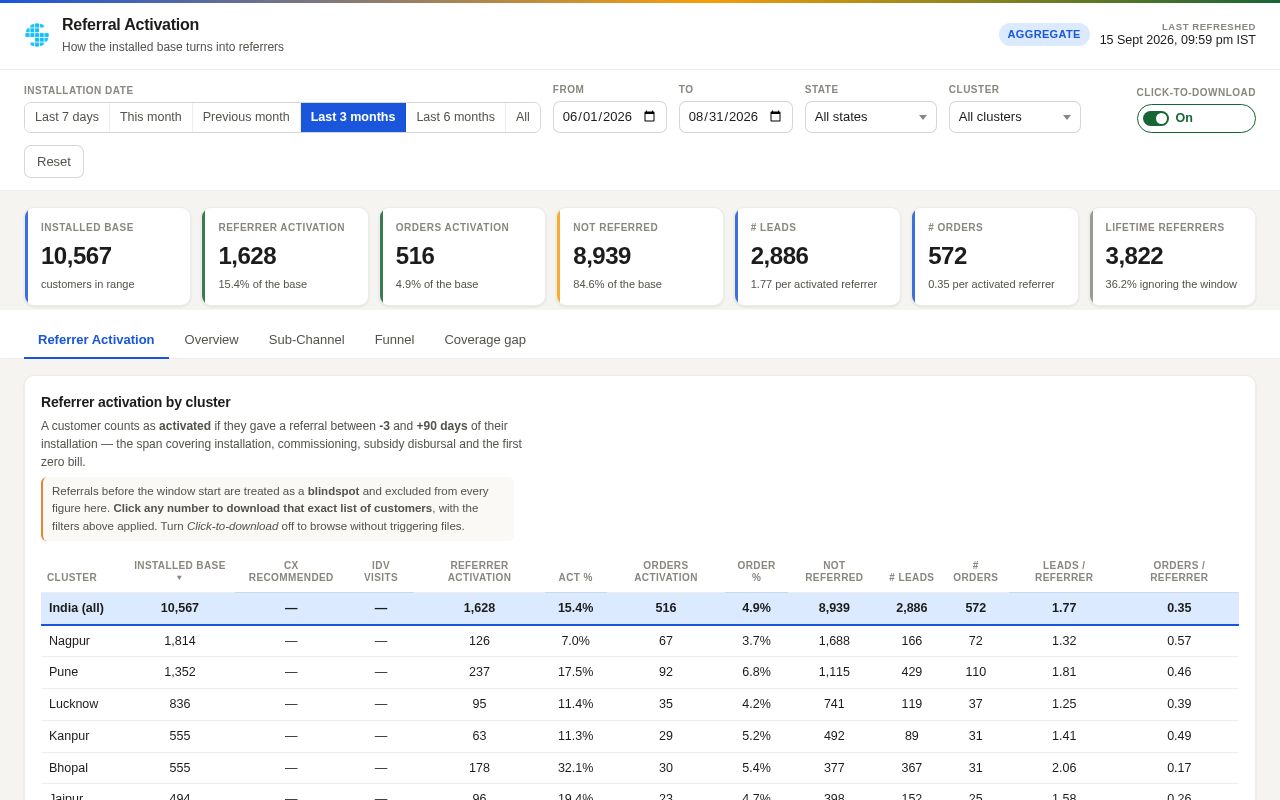Download Installed Base card value 10,567
This screenshot has height=800, width=1280.
(76, 256)
